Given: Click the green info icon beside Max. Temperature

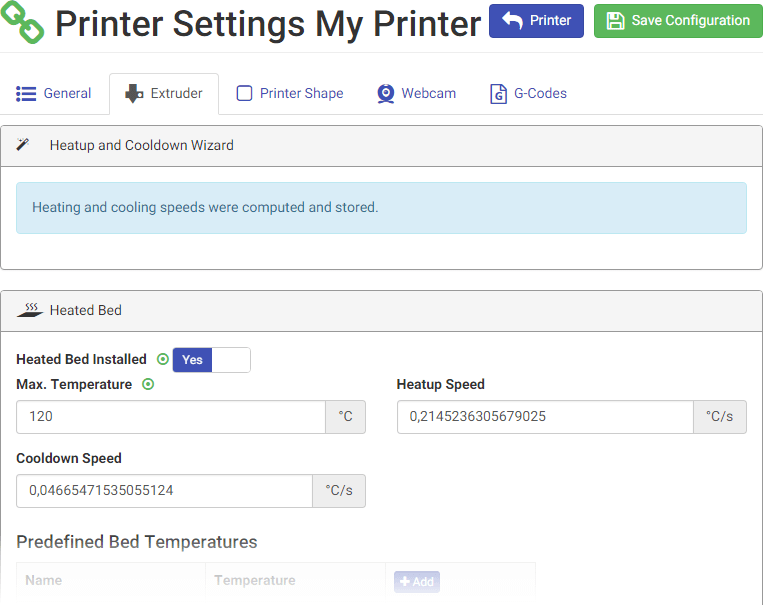Looking at the screenshot, I should tap(148, 385).
